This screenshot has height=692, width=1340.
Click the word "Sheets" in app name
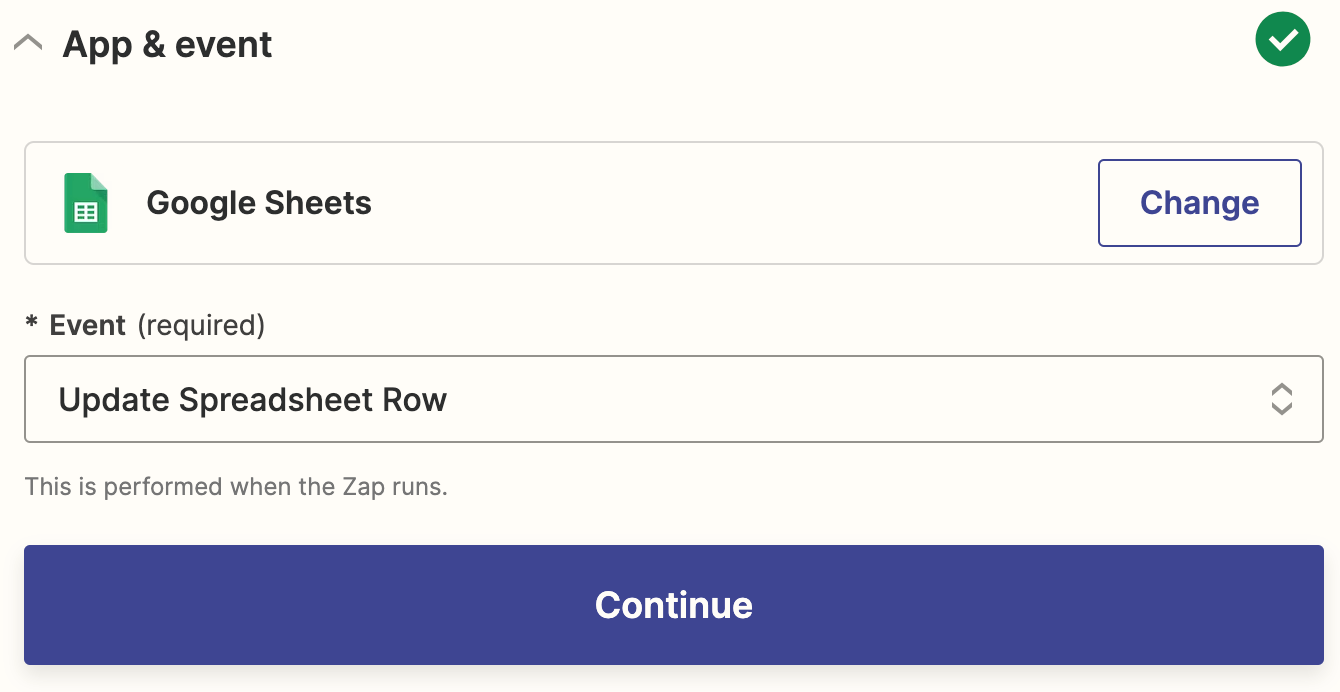[316, 203]
